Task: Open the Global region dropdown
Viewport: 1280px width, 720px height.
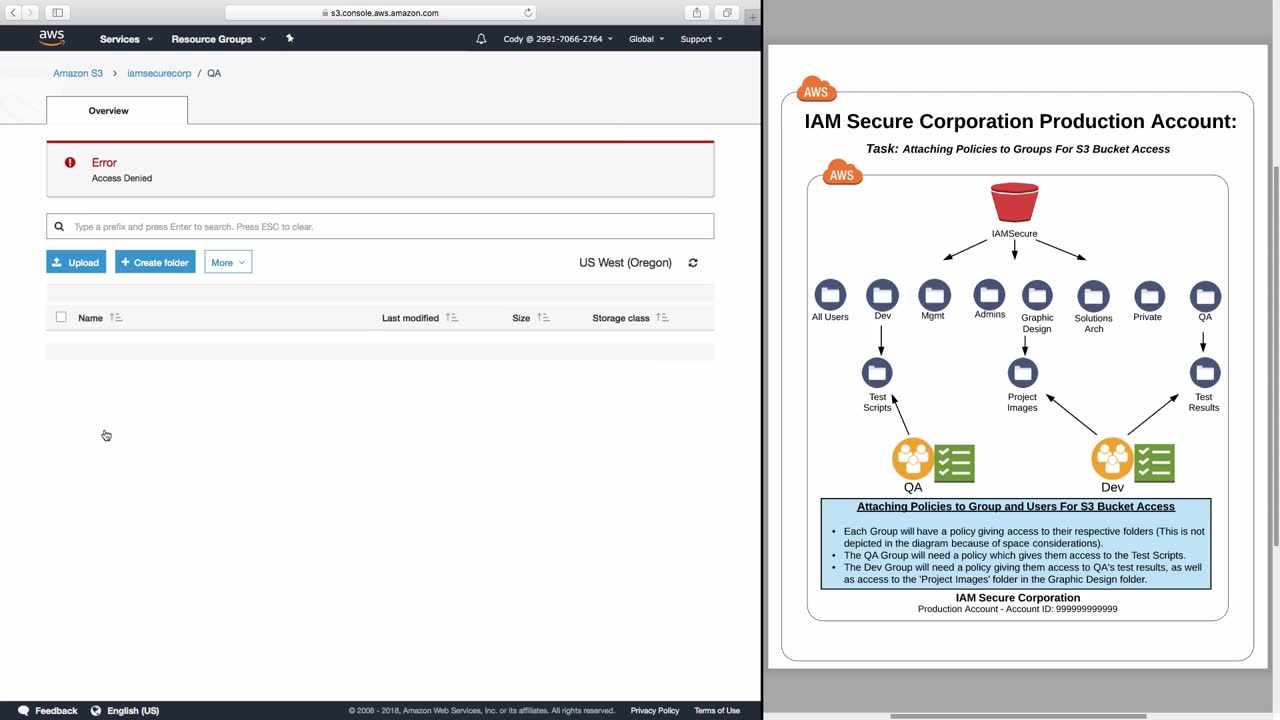Action: click(647, 39)
